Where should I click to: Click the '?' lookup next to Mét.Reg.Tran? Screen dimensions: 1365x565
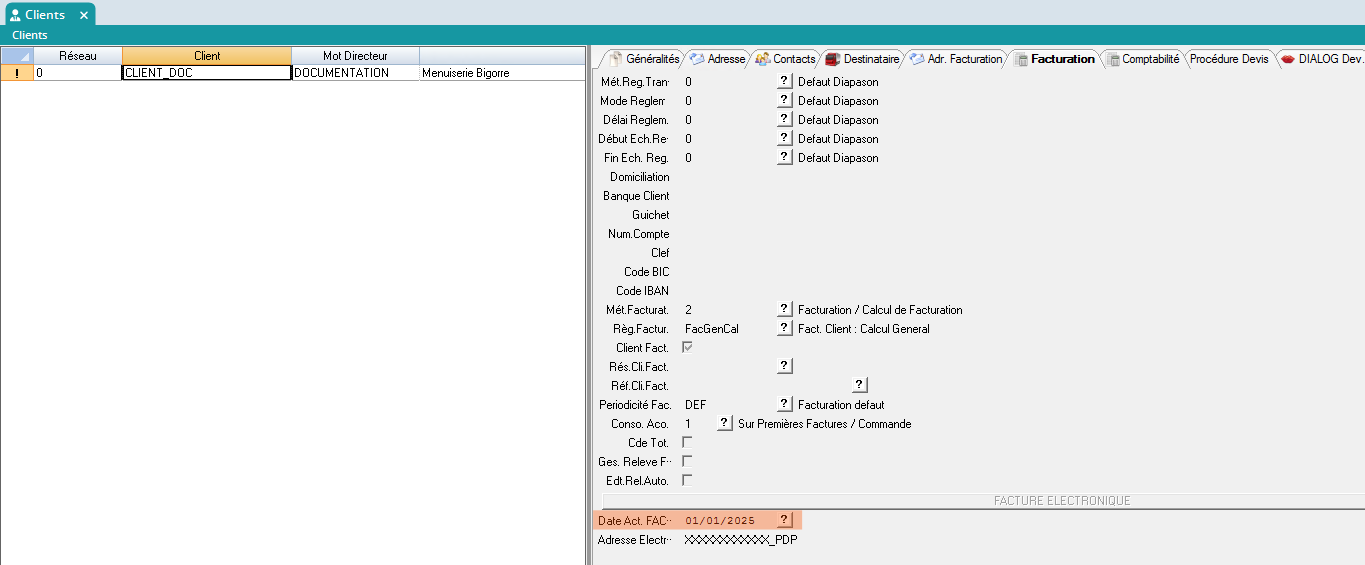point(785,82)
